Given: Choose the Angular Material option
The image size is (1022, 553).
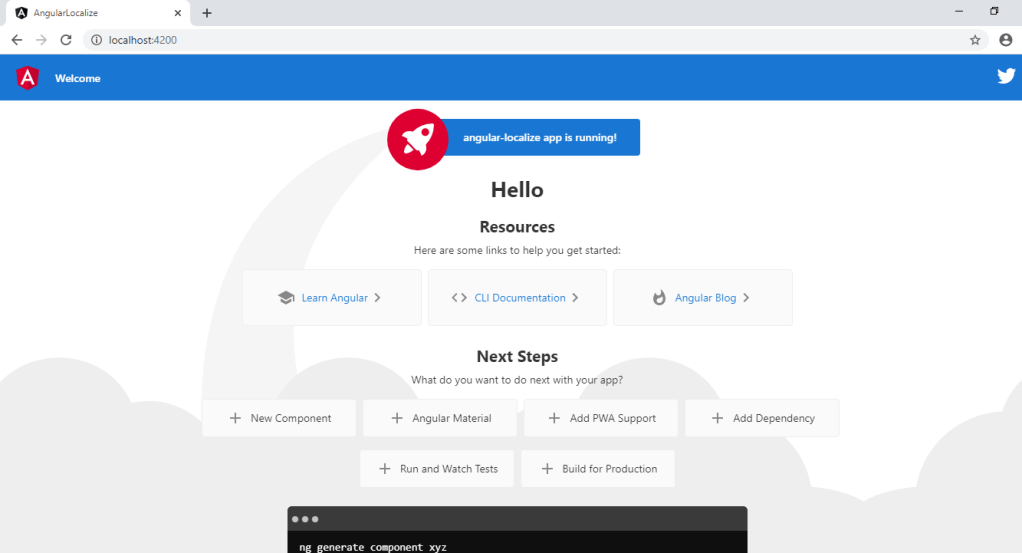Looking at the screenshot, I should 440,418.
